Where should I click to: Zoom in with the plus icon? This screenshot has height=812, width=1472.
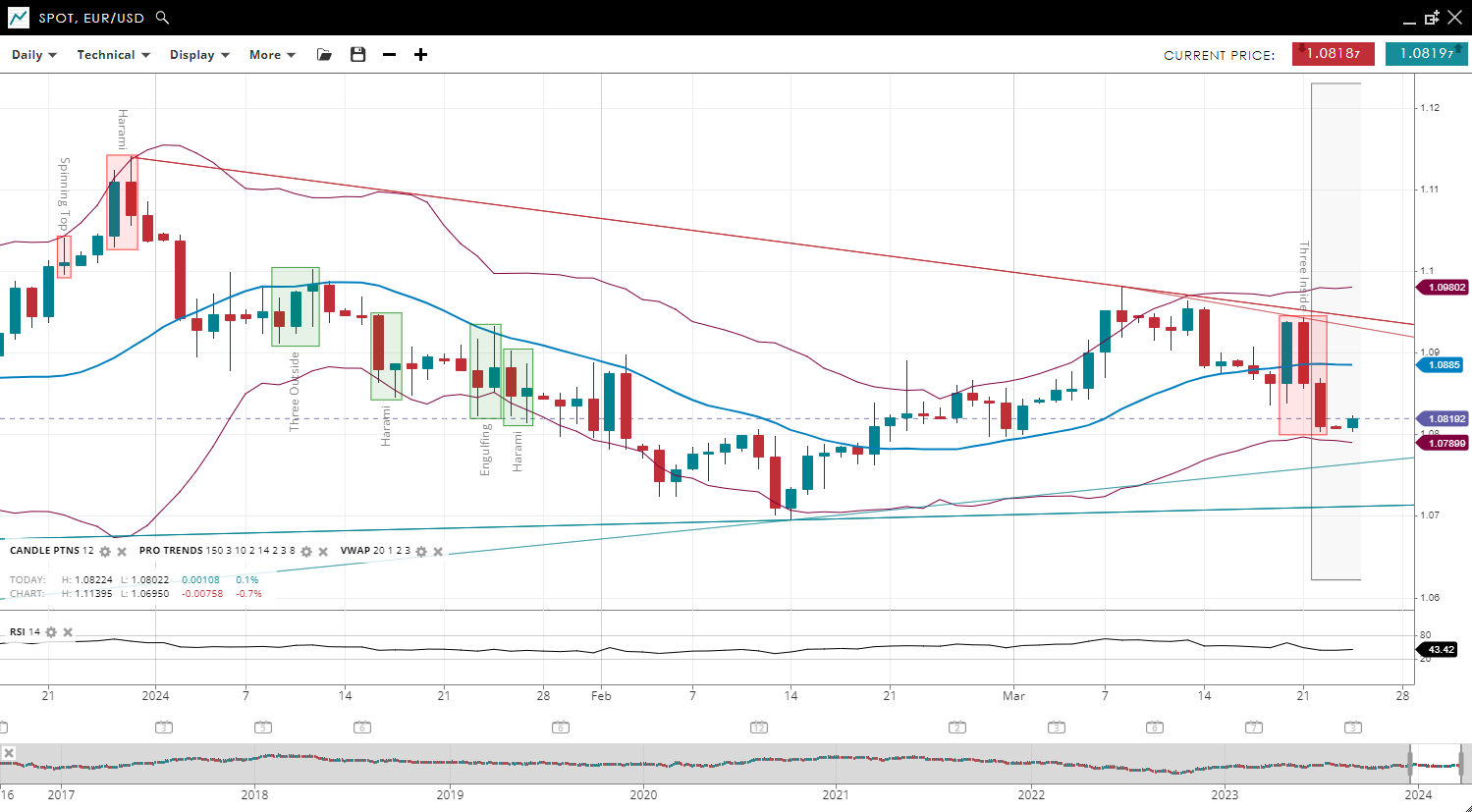(x=420, y=55)
